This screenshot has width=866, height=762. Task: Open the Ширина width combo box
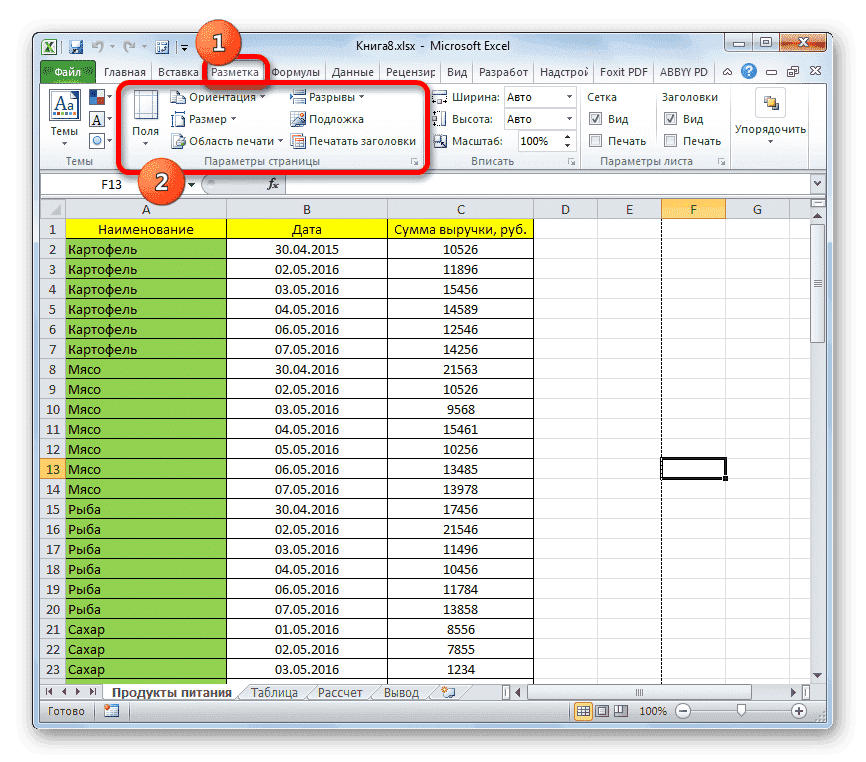click(540, 97)
